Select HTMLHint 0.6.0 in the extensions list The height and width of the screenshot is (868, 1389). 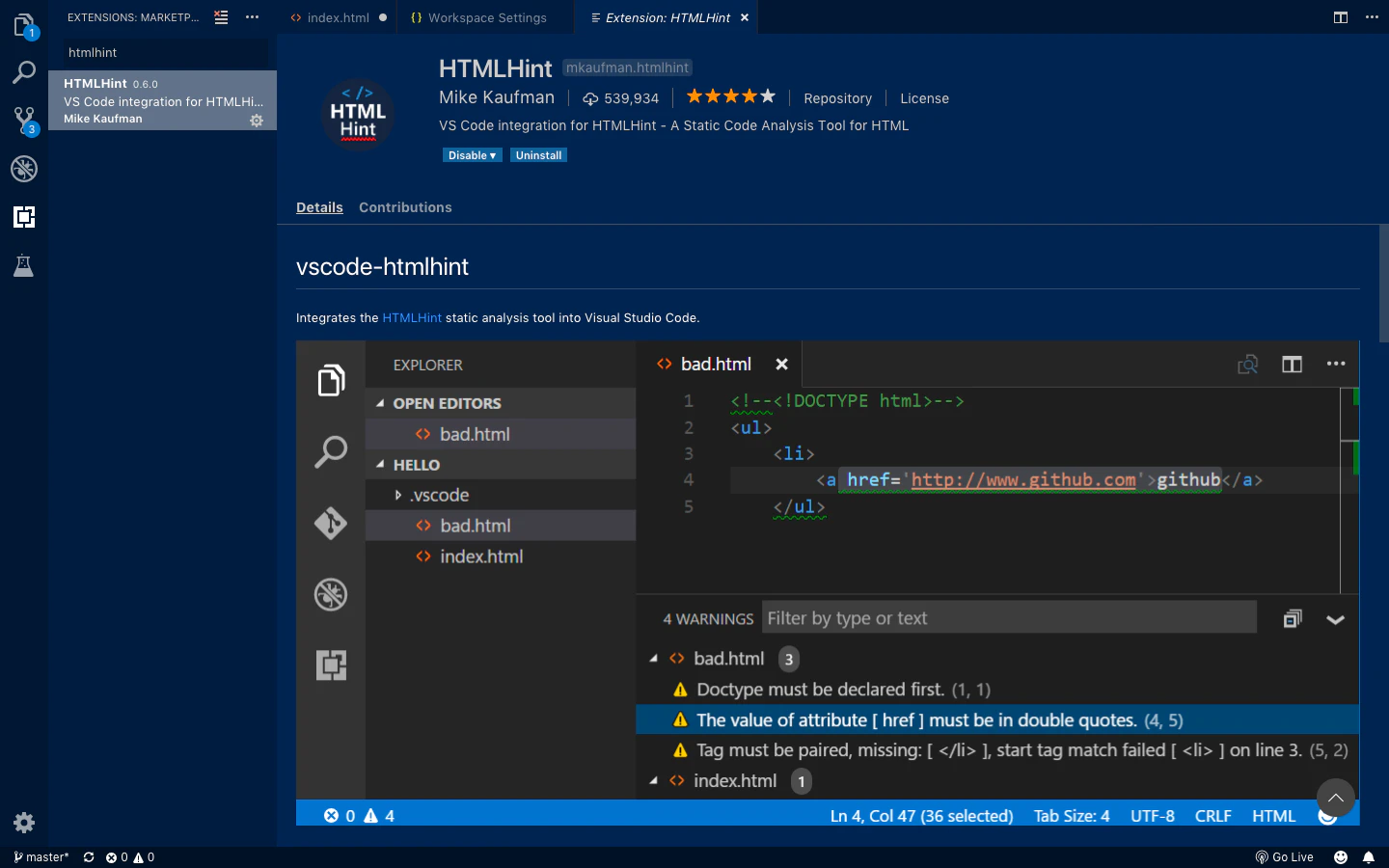click(x=162, y=100)
